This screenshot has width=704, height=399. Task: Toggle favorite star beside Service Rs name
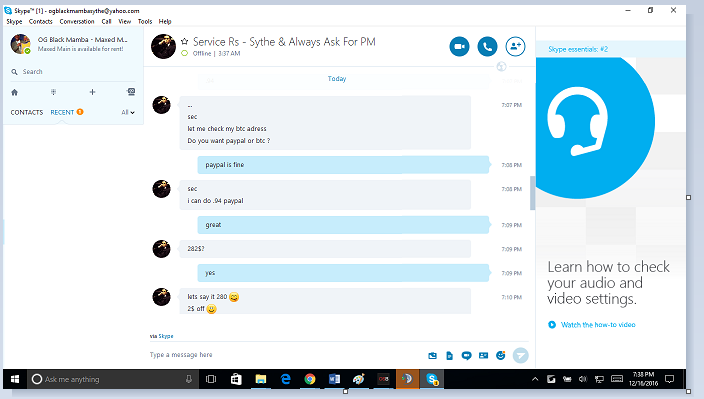(x=185, y=42)
